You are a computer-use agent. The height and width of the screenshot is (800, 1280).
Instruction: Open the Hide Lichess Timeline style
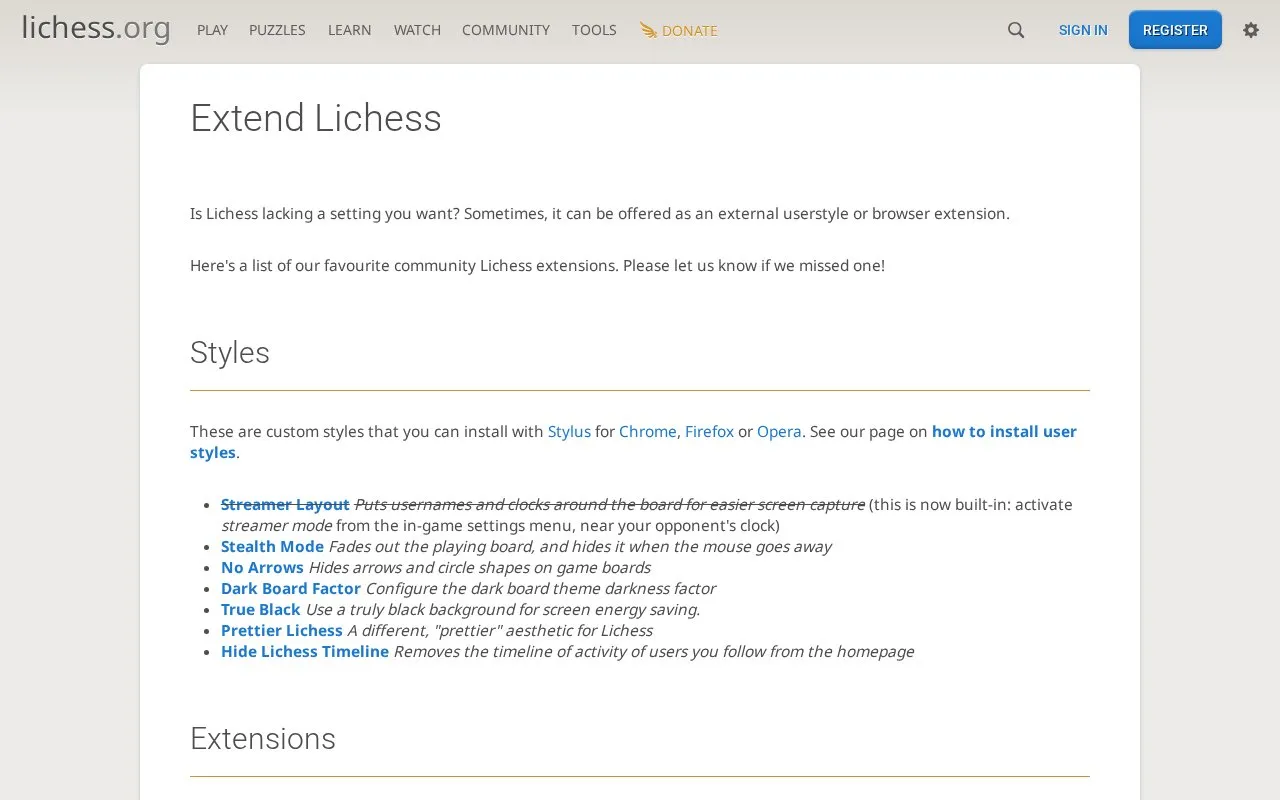pyautogui.click(x=305, y=652)
